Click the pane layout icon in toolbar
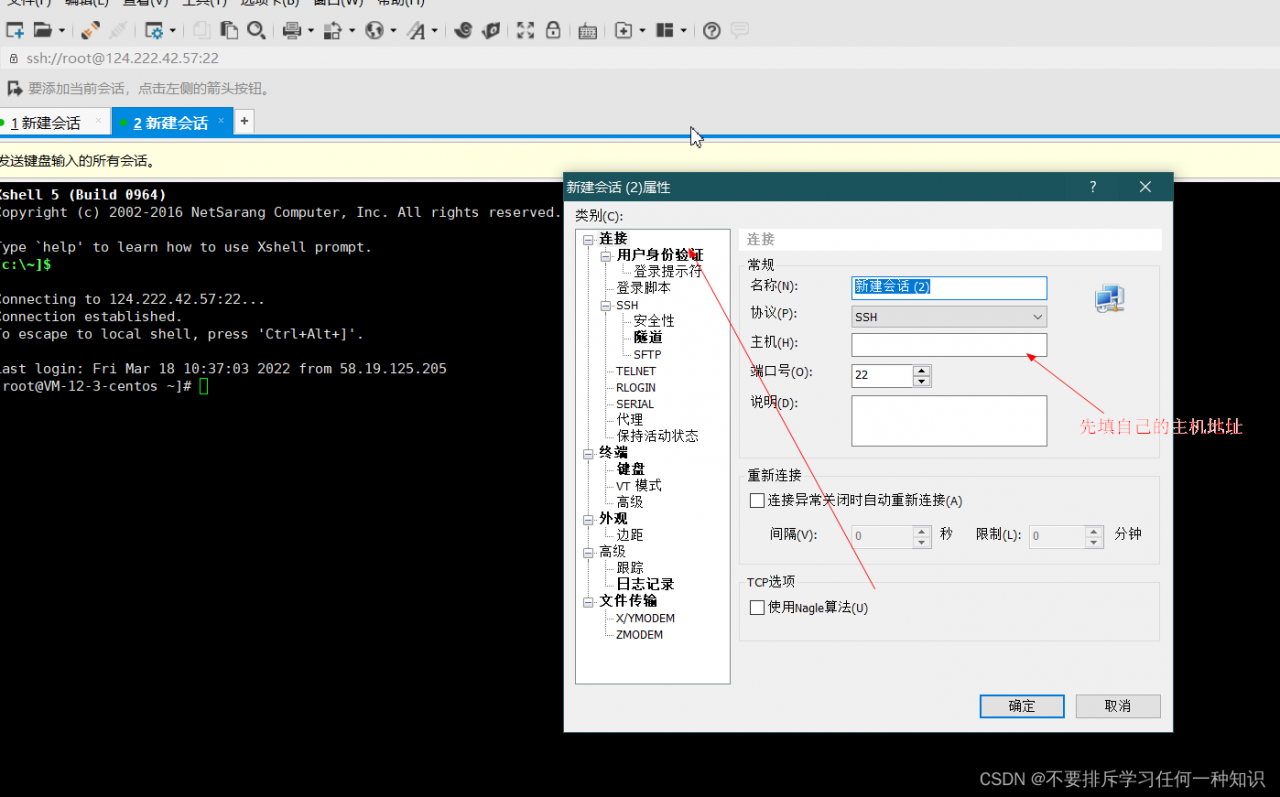Viewport: 1280px width, 797px height. pyautogui.click(x=665, y=31)
